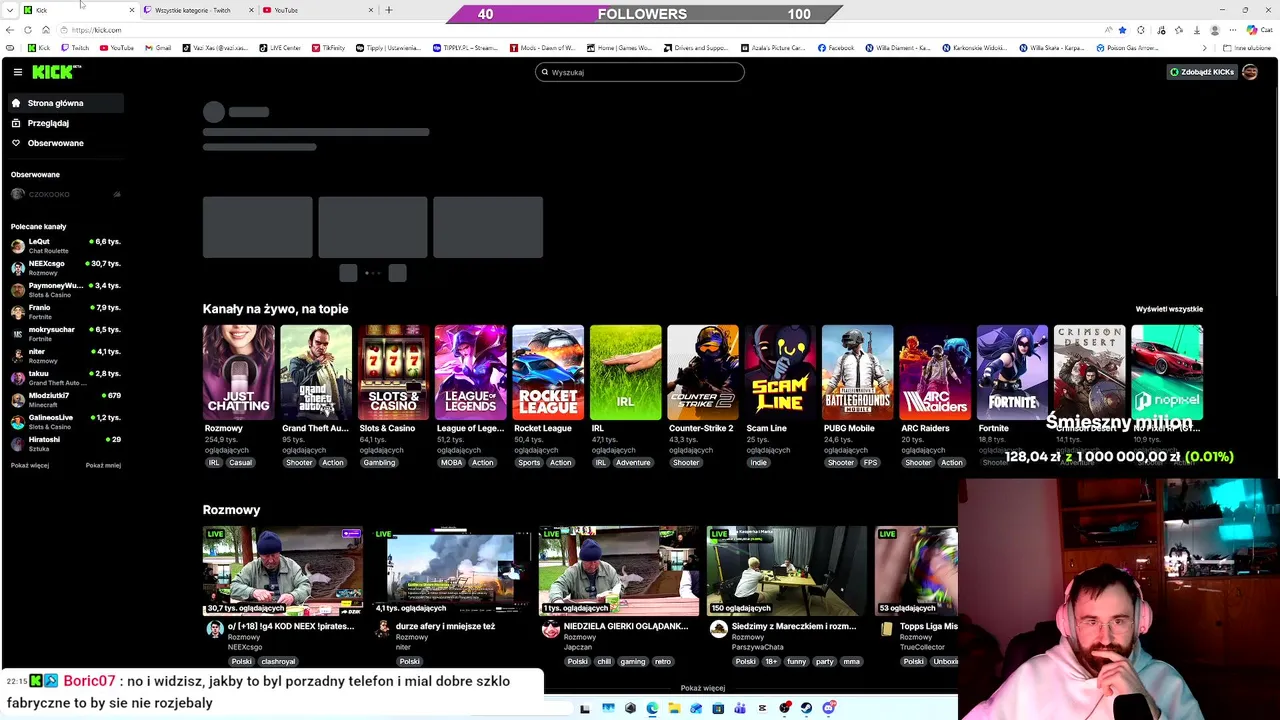
Task: Open a new browser tab
Action: pyautogui.click(x=389, y=10)
